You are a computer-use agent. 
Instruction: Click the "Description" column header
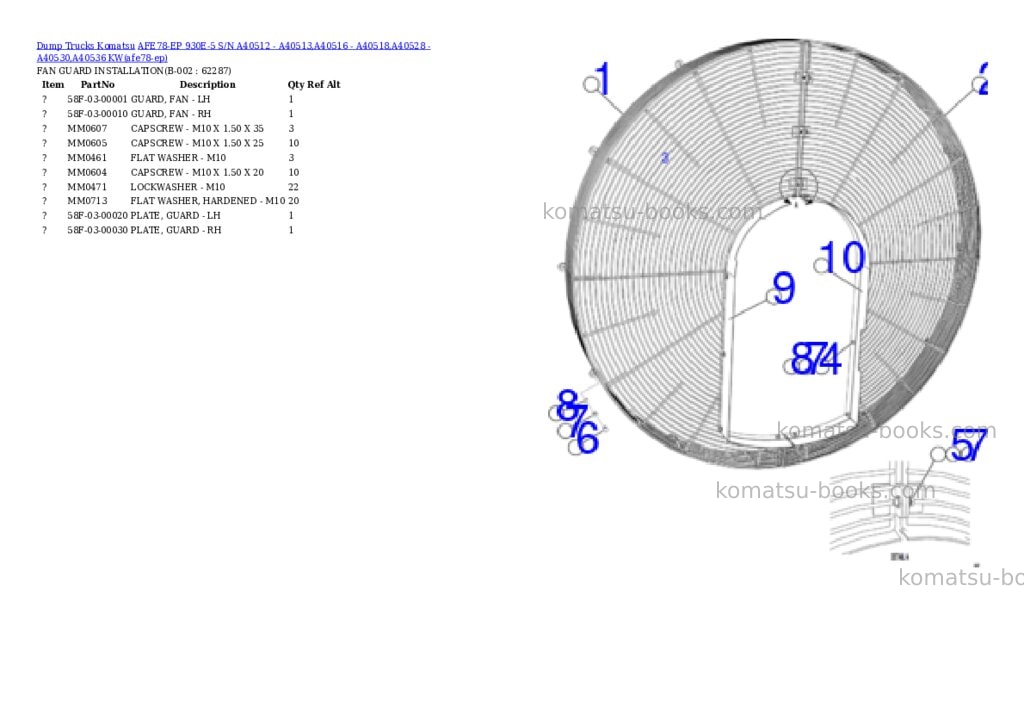coord(208,84)
